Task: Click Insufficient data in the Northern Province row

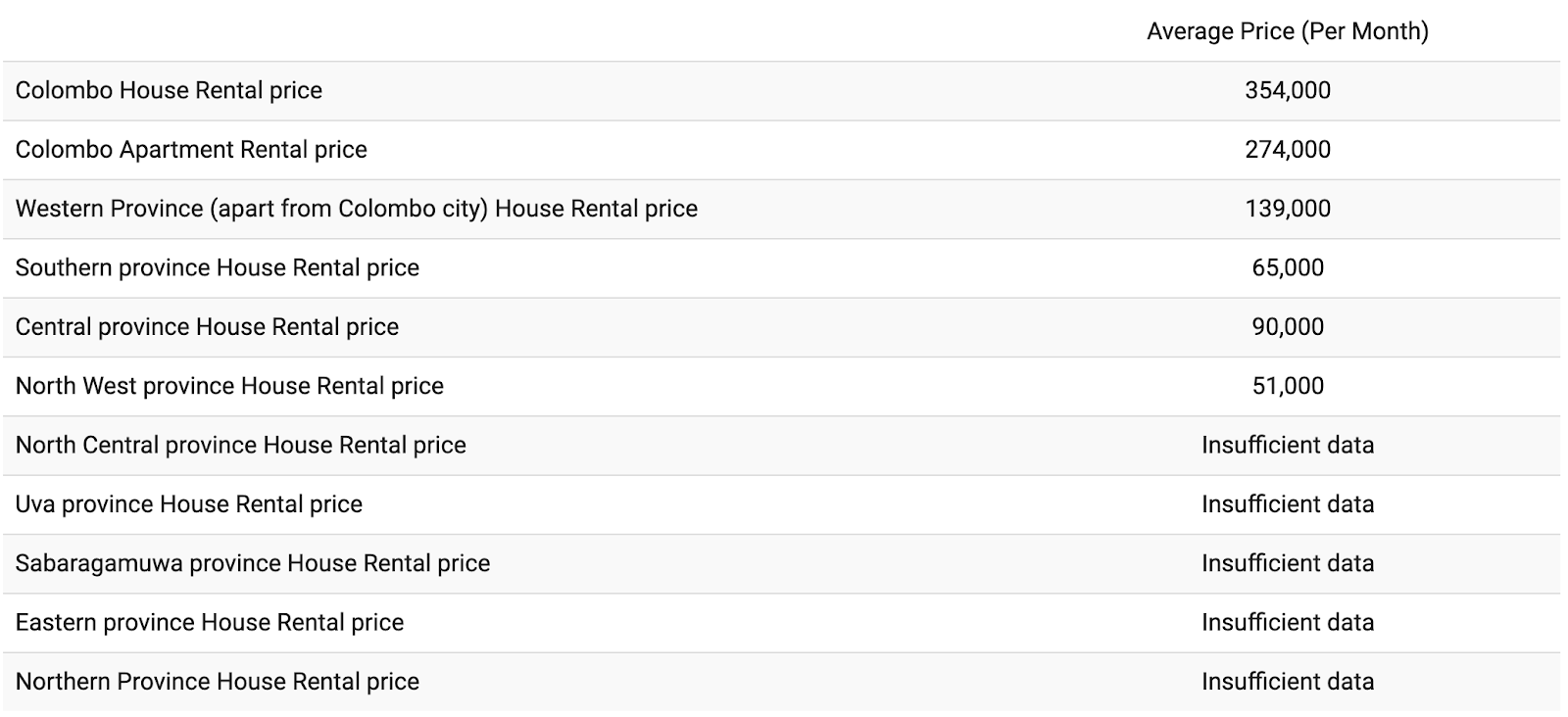Action: click(x=1288, y=682)
